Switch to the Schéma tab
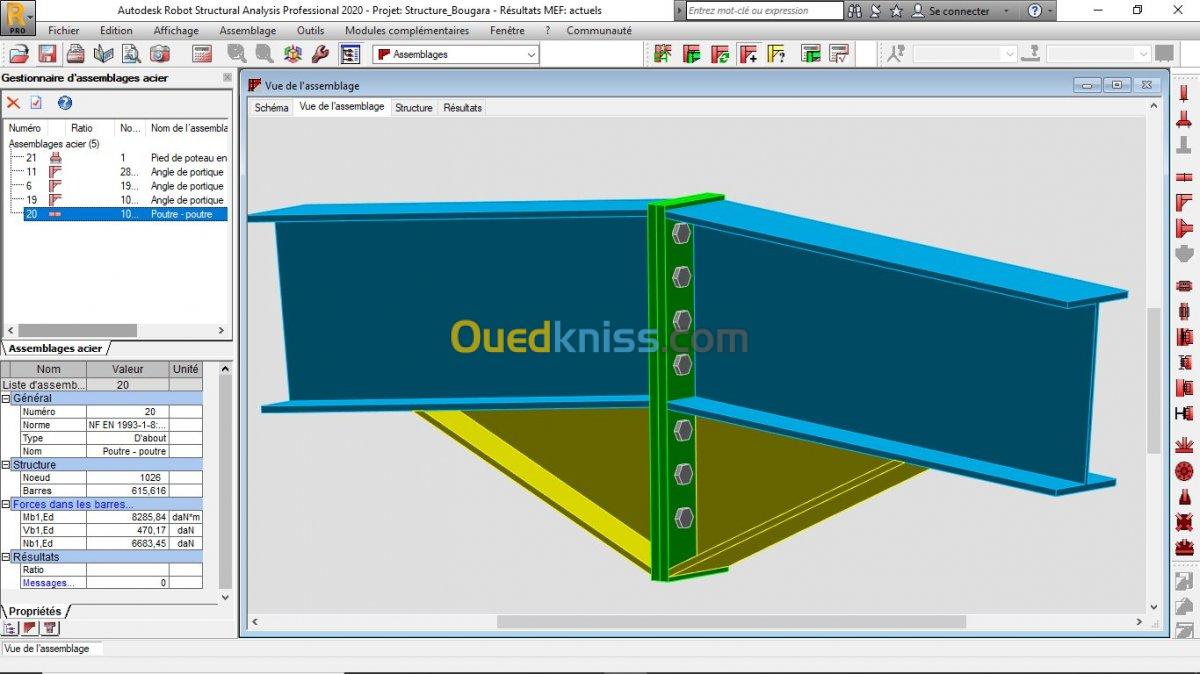Screen dimensions: 1200x674 coord(271,107)
